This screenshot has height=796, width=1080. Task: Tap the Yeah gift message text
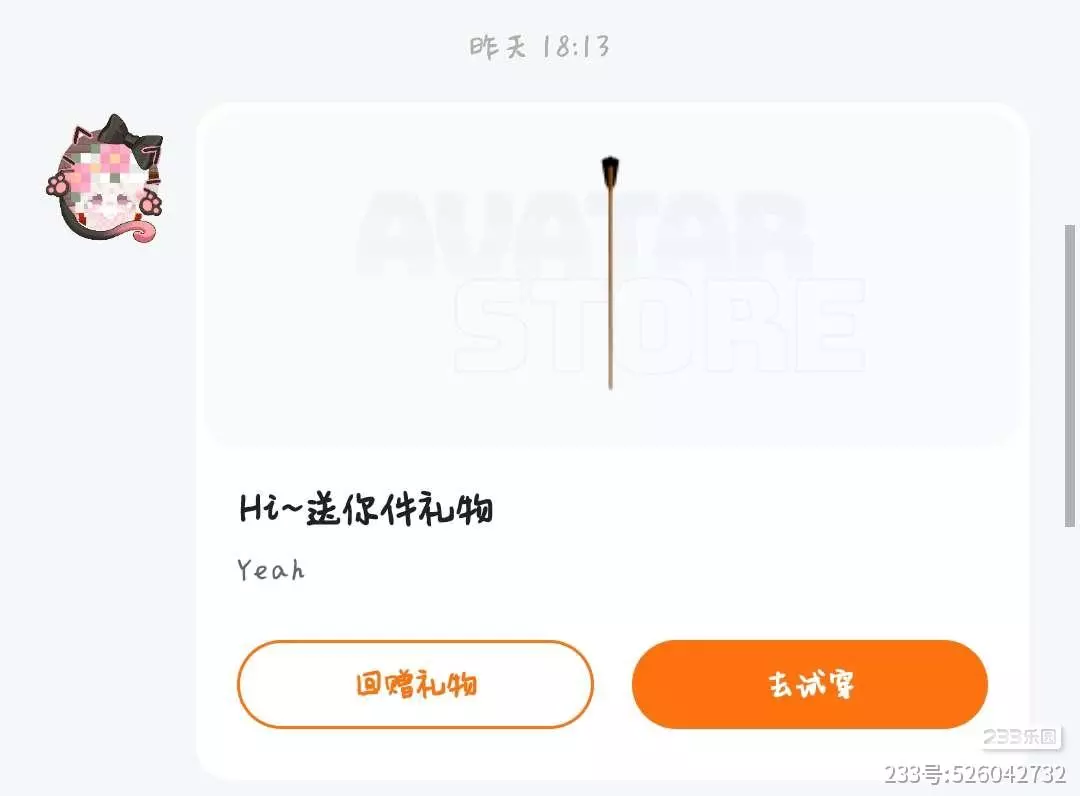pos(271,570)
